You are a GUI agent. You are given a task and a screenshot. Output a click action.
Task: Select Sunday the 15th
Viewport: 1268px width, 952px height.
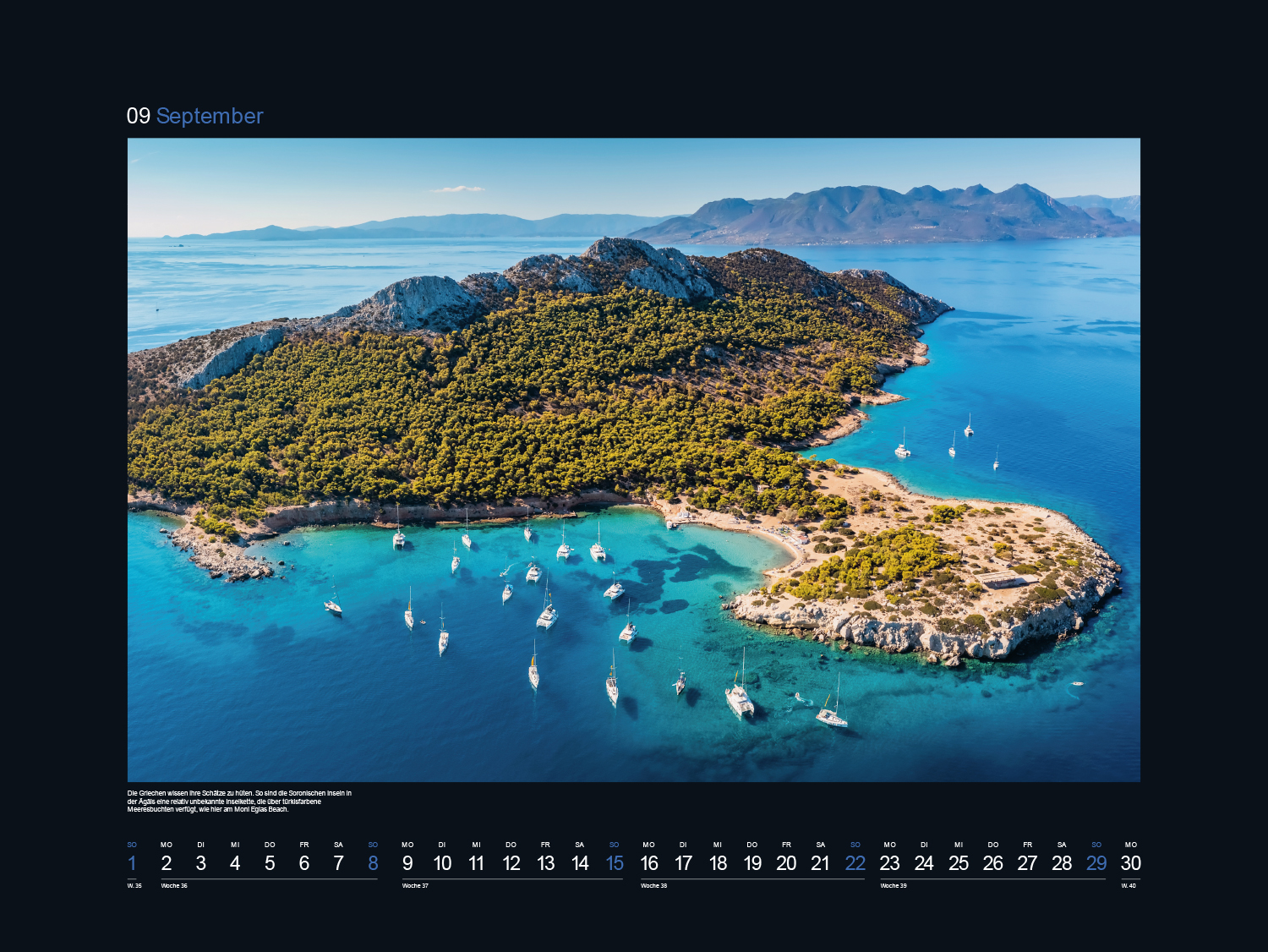tap(615, 863)
